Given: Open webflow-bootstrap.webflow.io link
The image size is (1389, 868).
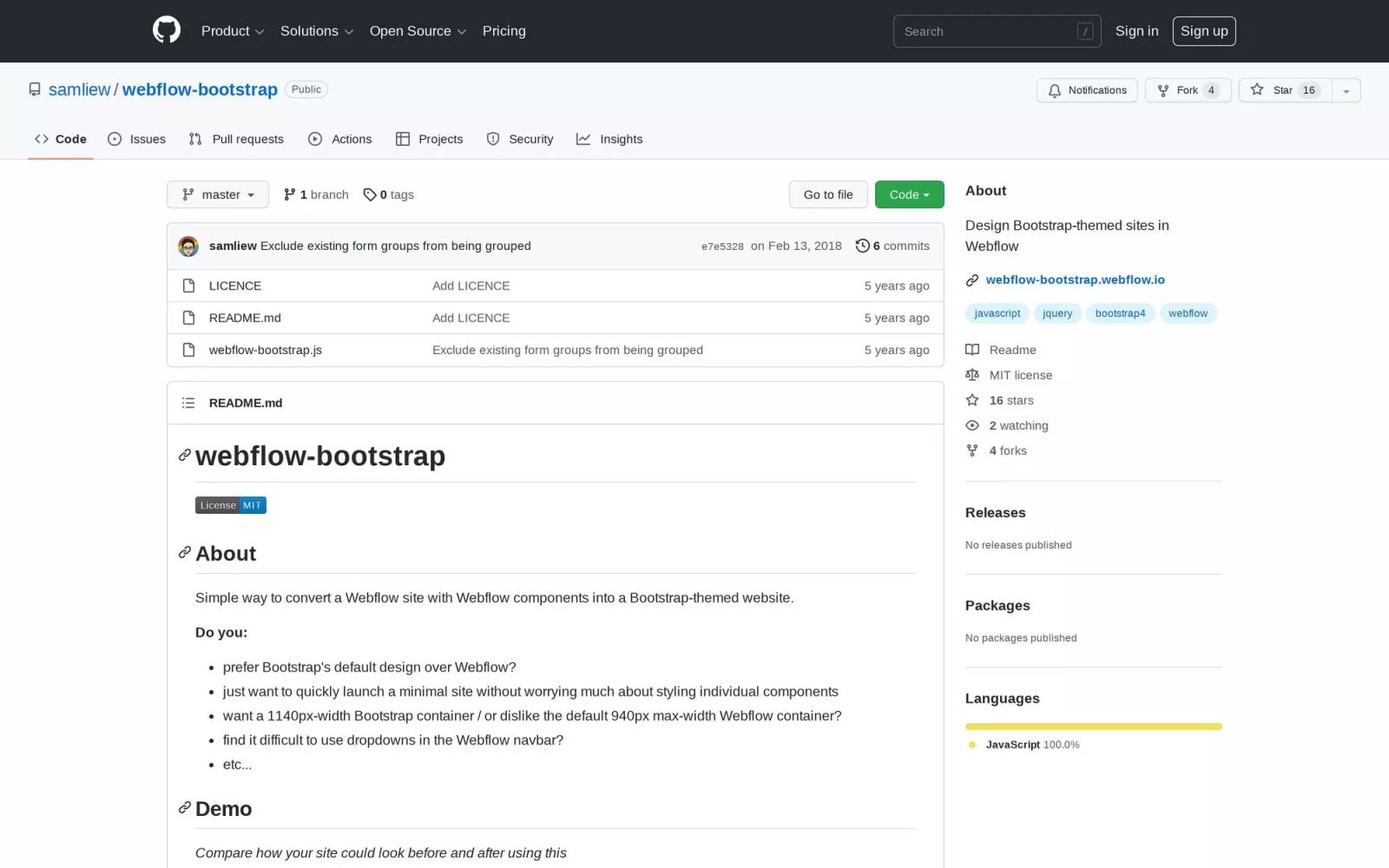Looking at the screenshot, I should pos(1075,279).
